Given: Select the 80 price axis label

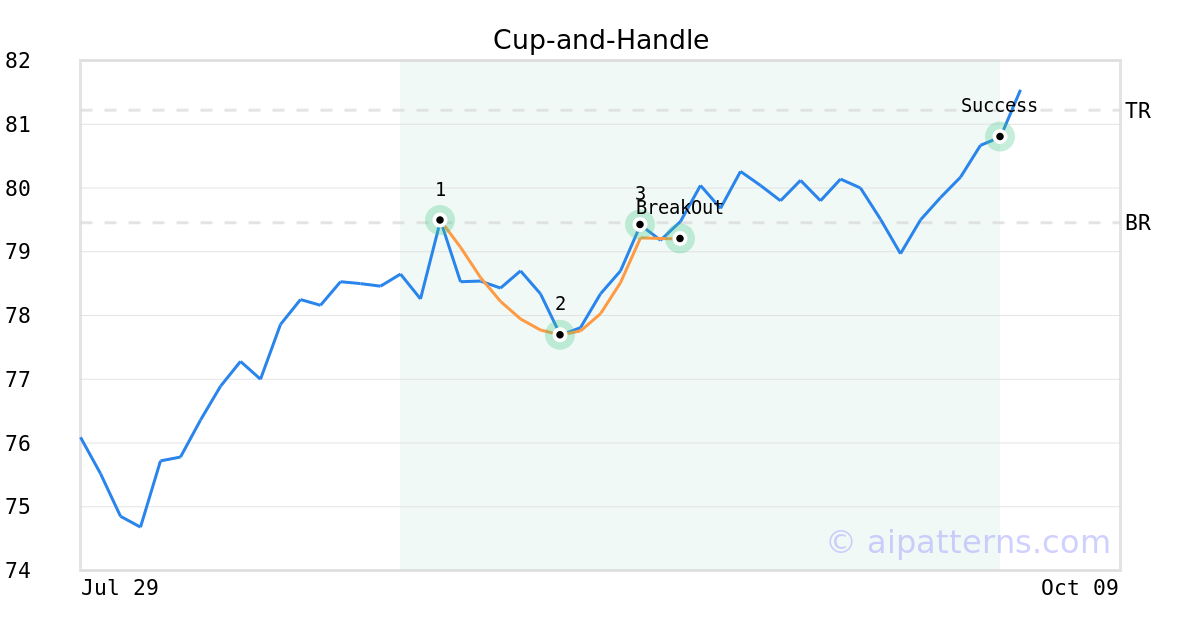Looking at the screenshot, I should [18, 188].
